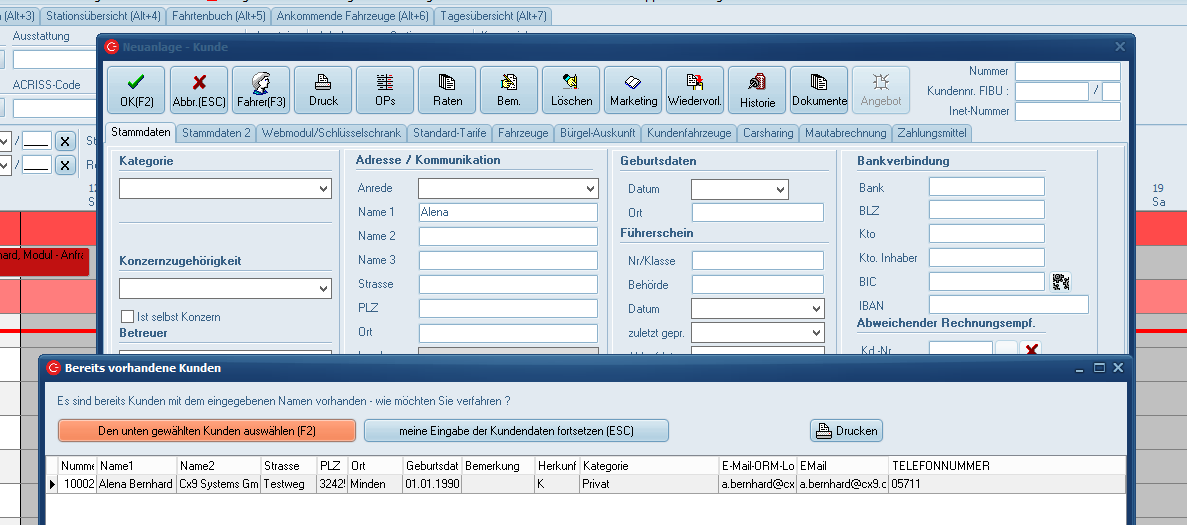Image resolution: width=1187 pixels, height=525 pixels.
Task: Open the Dokumente toolbar button
Action: (819, 90)
